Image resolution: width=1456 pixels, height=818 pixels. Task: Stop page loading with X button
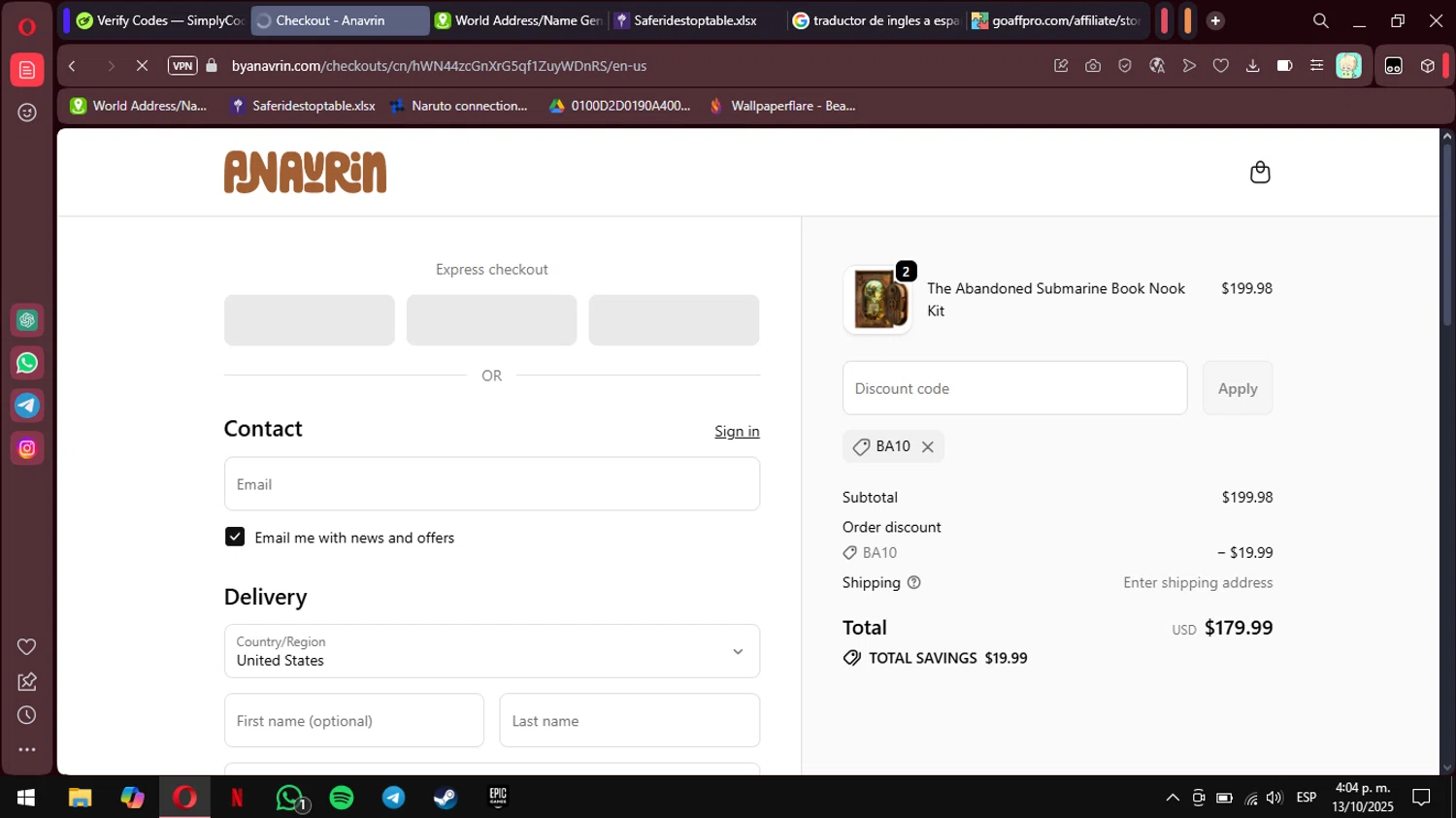click(x=142, y=66)
